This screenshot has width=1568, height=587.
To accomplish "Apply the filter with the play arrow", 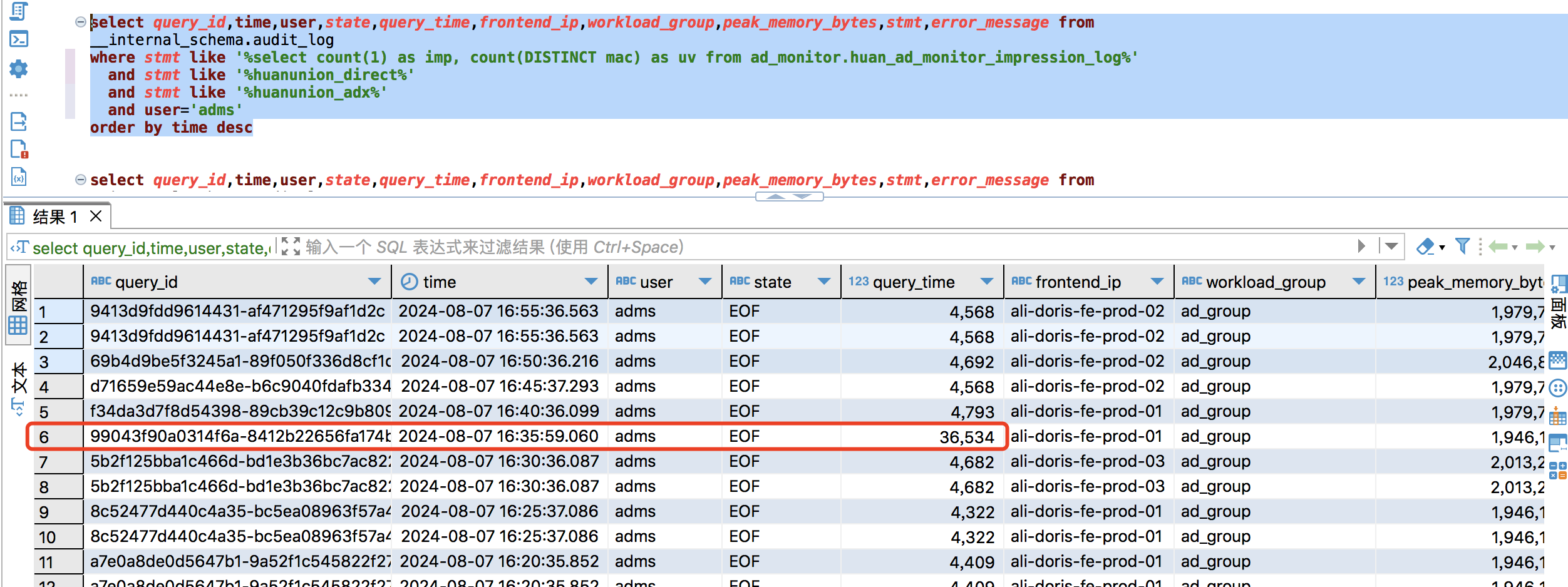I will 1361,246.
